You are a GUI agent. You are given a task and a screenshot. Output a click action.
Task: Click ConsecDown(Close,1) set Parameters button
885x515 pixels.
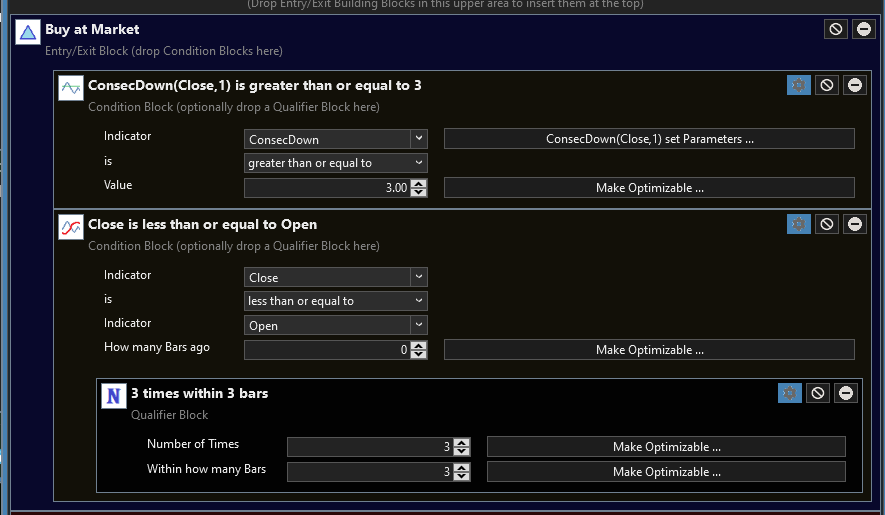coord(649,139)
